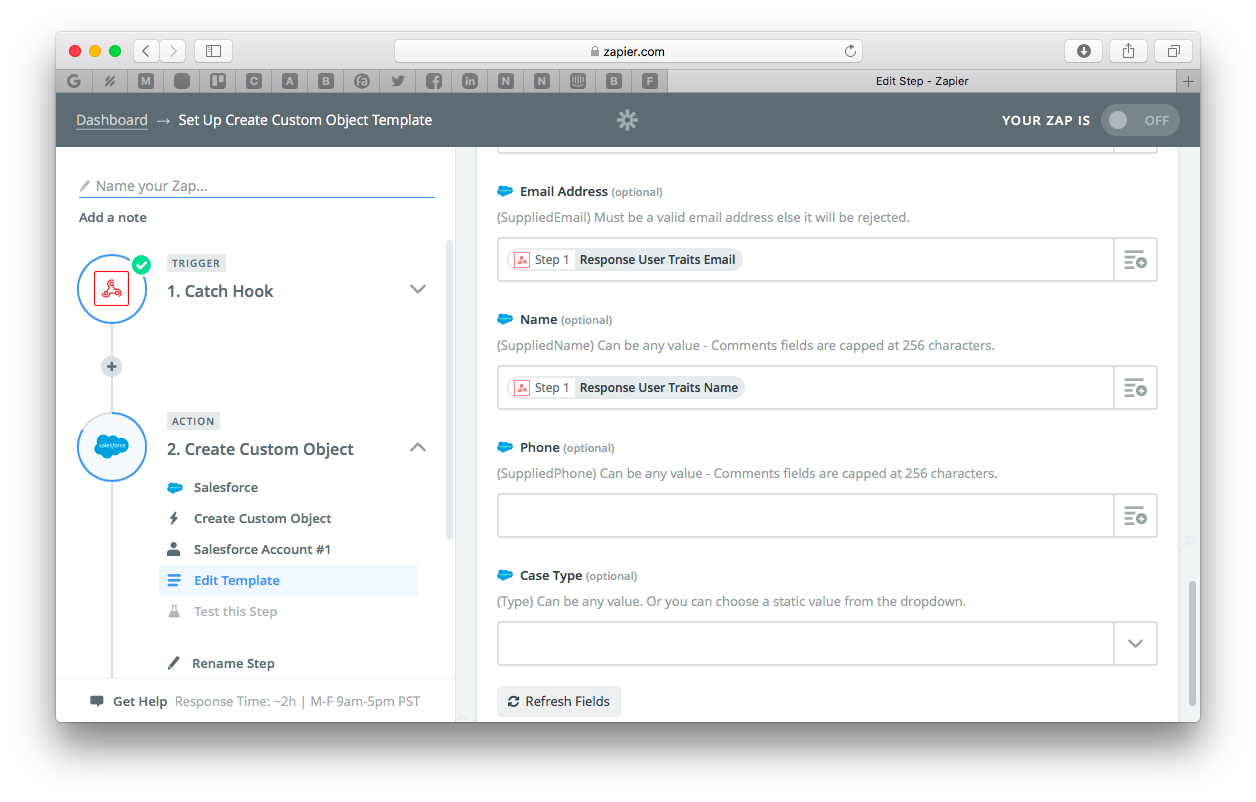Expand the Catch Hook trigger step

418,289
